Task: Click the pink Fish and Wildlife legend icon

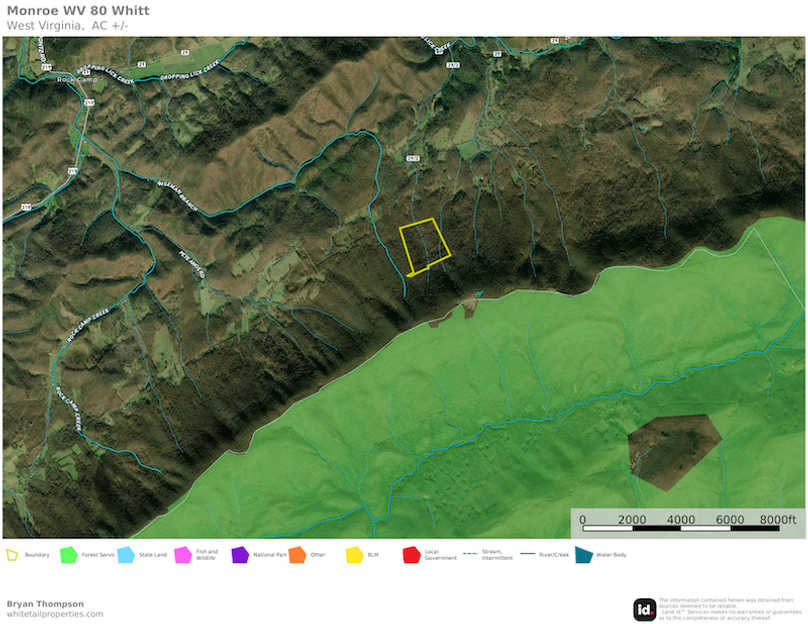Action: tap(182, 554)
